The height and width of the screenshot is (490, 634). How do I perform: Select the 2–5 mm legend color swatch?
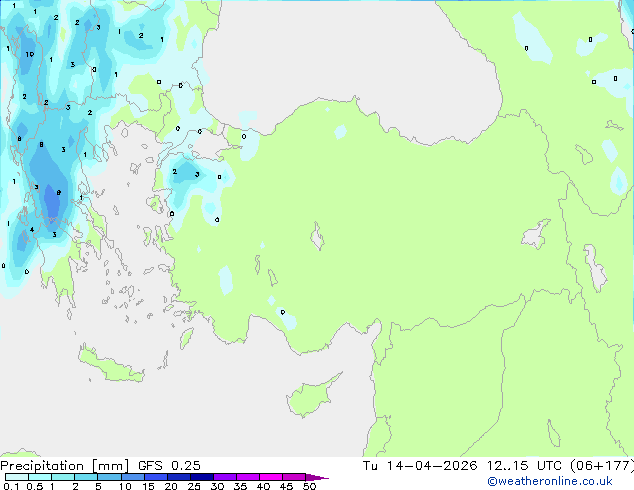(86, 477)
